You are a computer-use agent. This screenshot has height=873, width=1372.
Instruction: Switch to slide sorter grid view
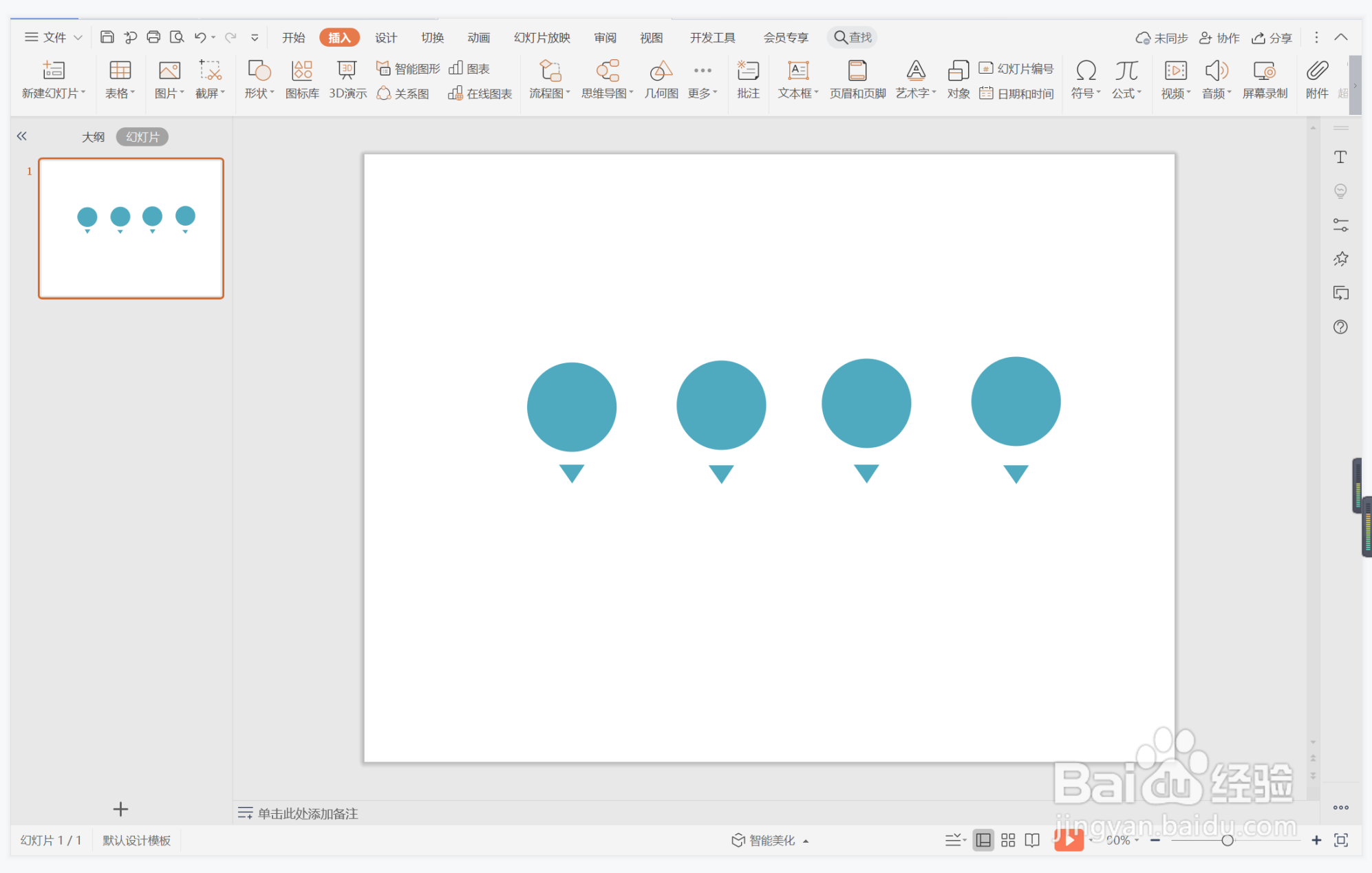(1008, 840)
